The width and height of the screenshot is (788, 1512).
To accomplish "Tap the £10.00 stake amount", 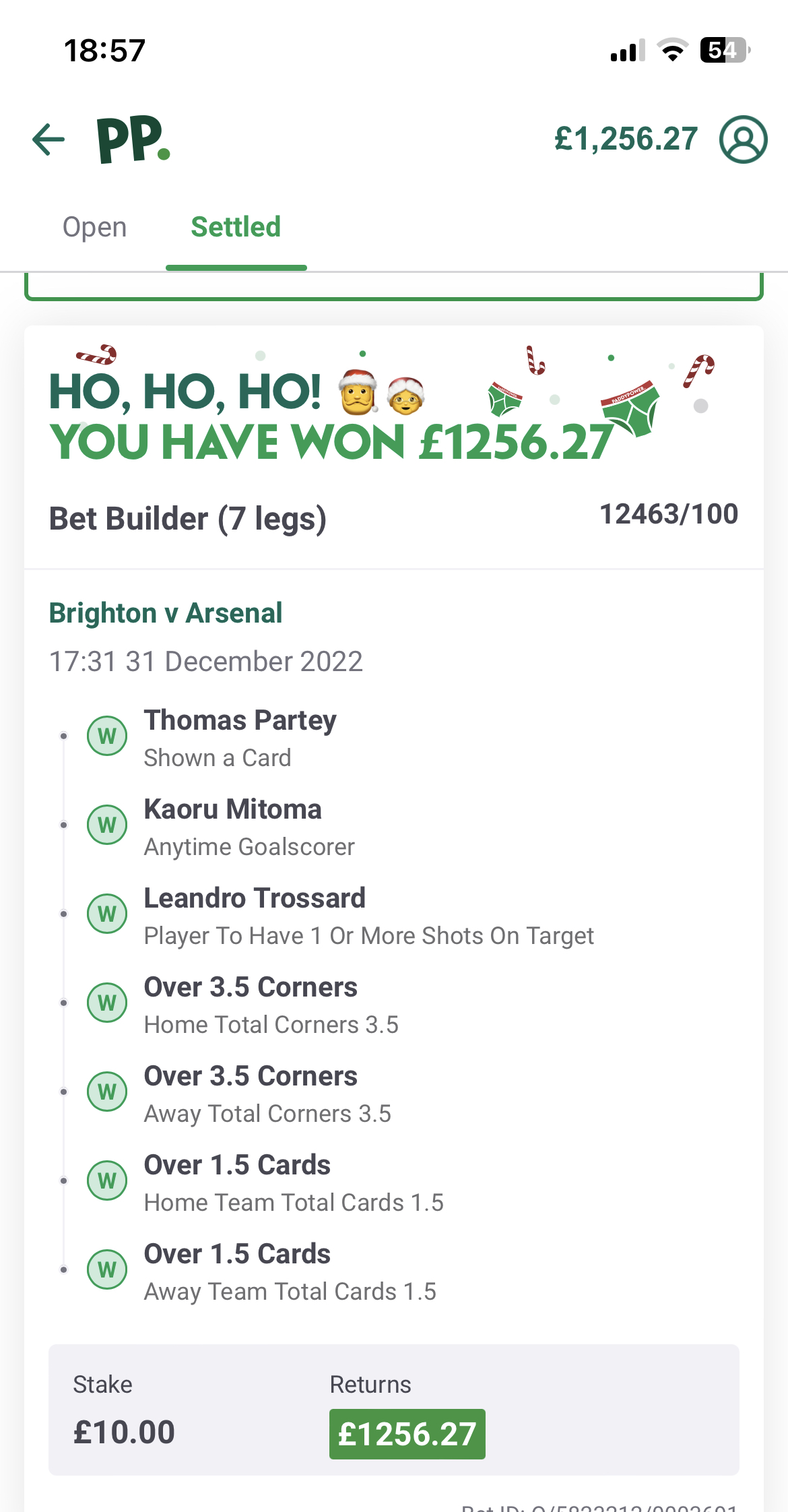I will pos(124,1432).
